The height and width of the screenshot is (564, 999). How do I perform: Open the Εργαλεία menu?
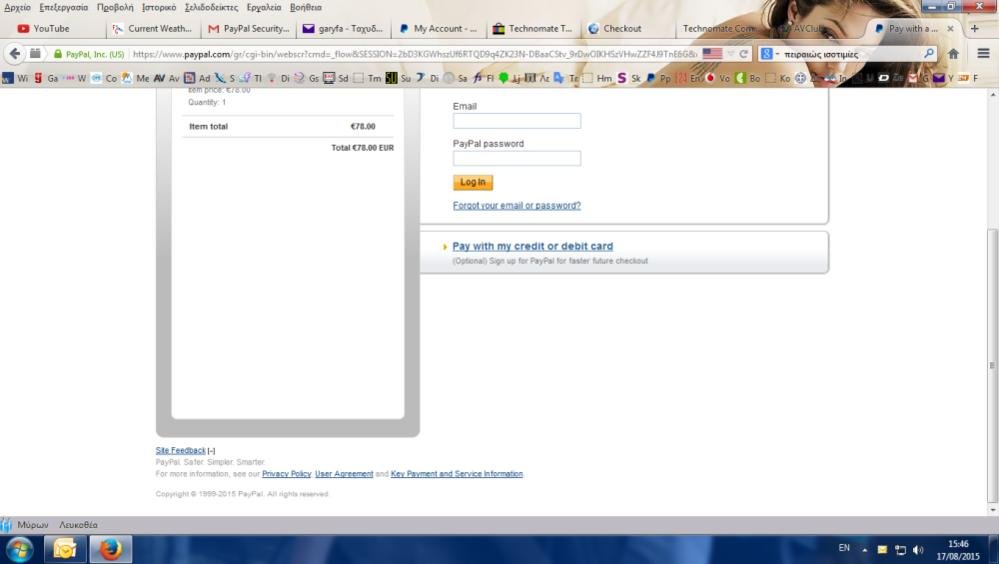[264, 8]
